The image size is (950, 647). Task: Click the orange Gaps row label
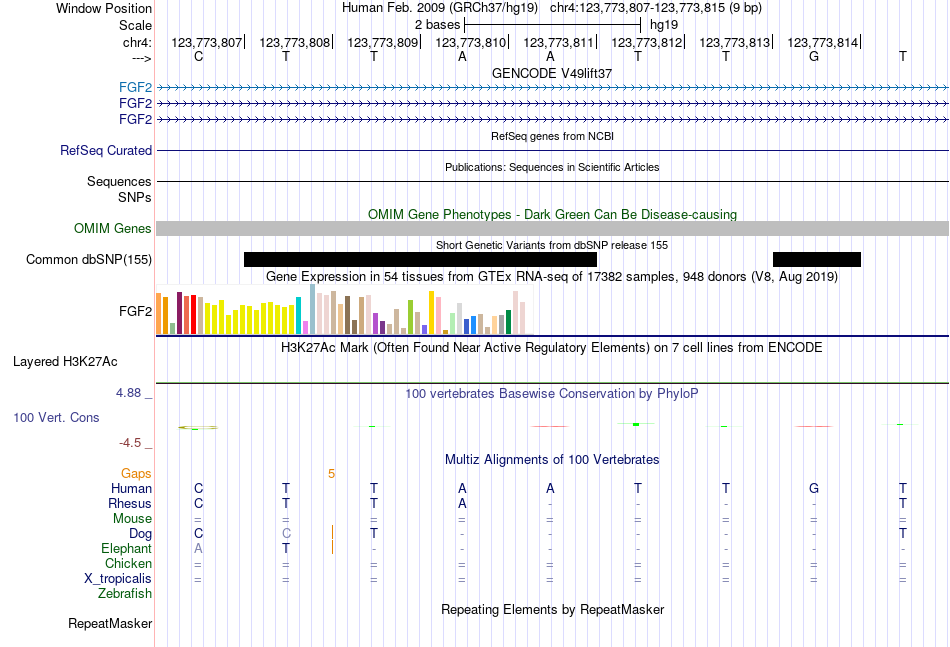[136, 474]
